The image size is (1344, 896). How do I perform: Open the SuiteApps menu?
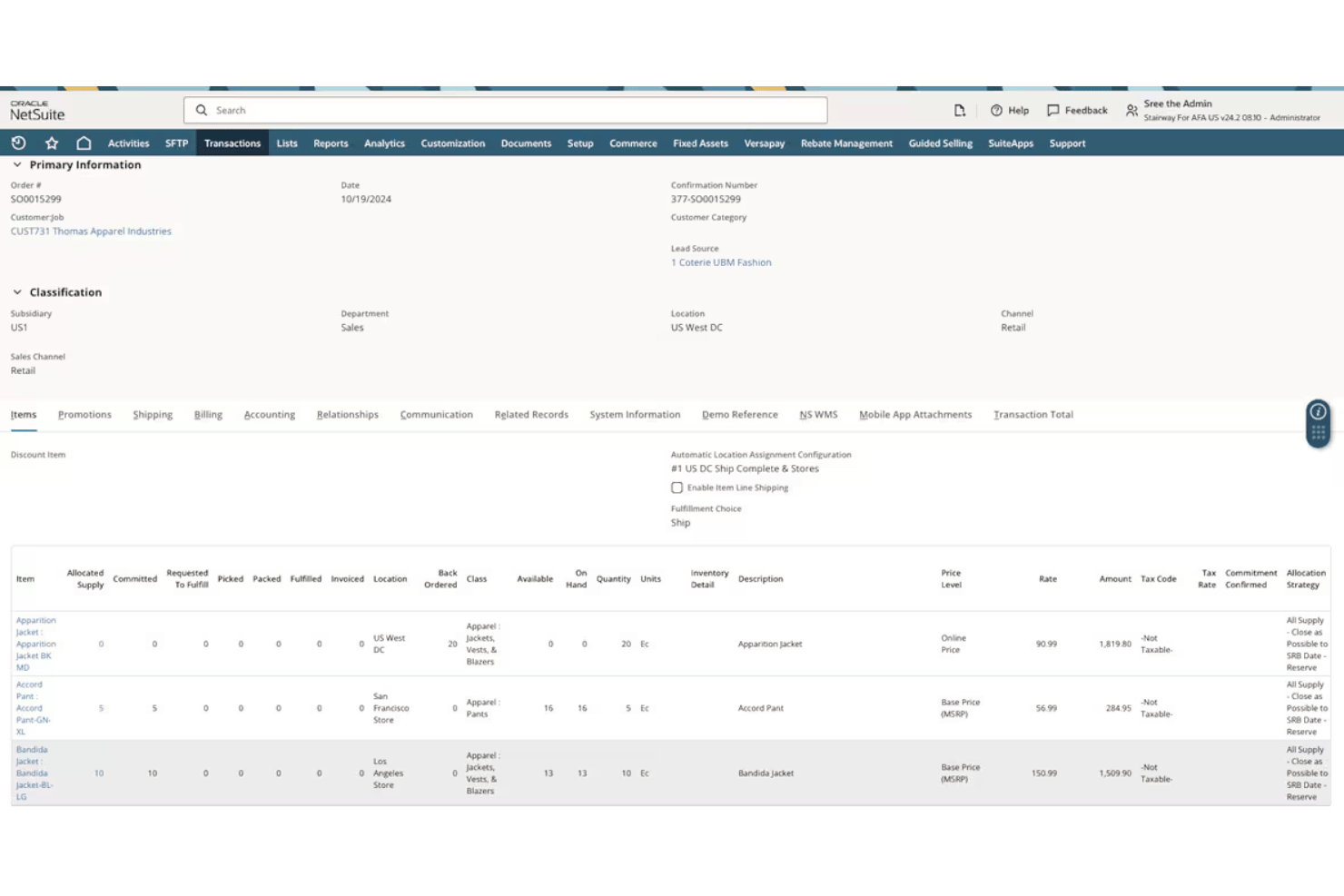pos(1011,143)
